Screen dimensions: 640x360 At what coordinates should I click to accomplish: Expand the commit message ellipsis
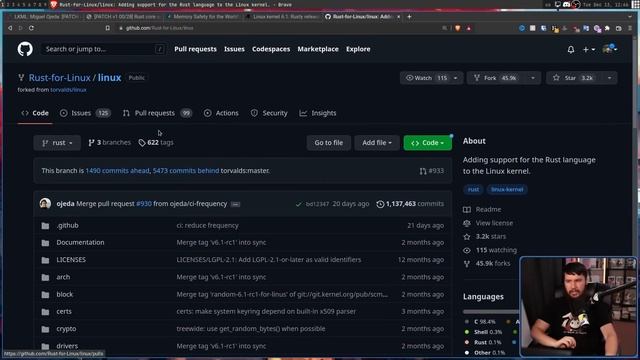236,204
